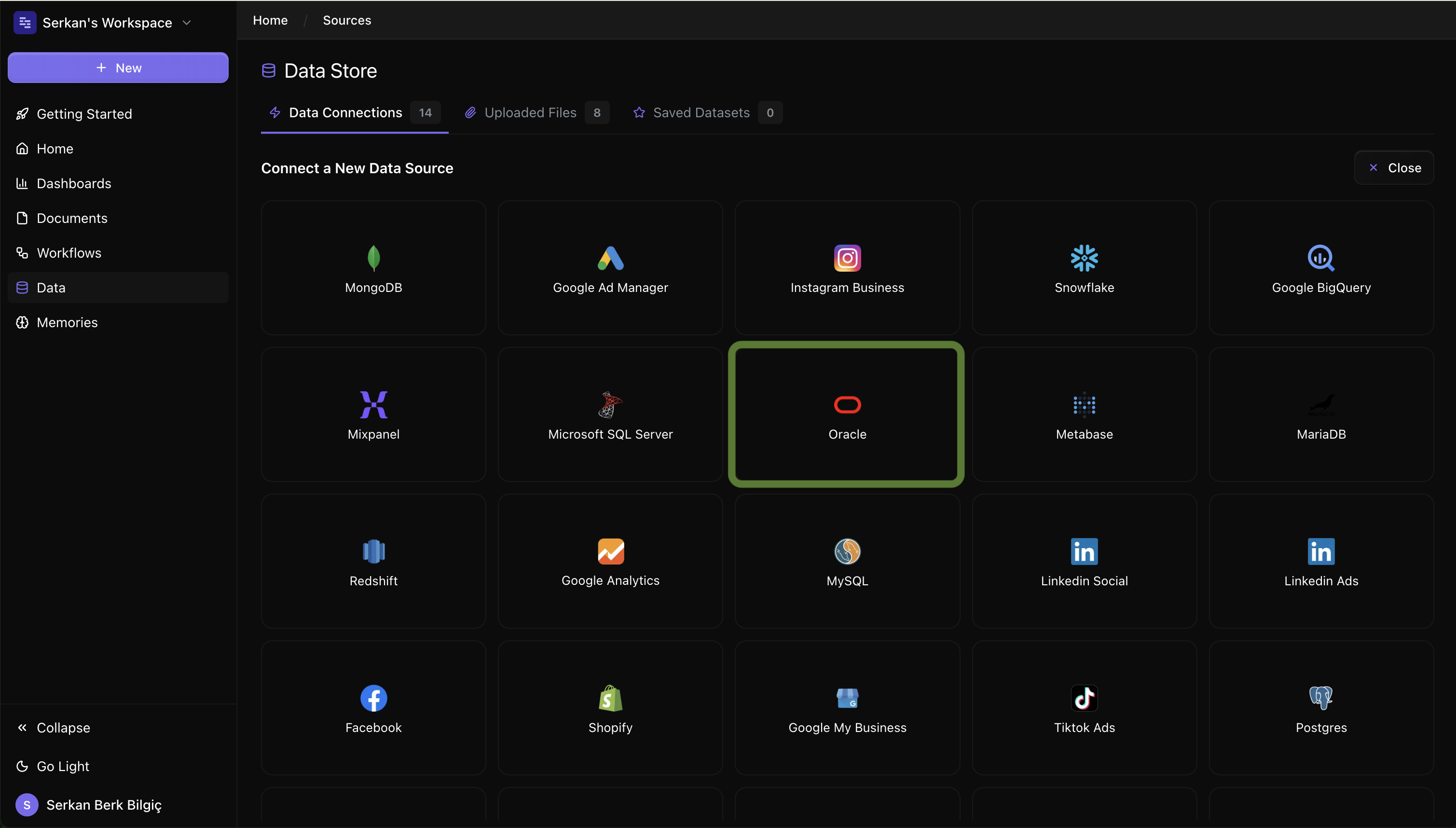
Task: Click the New button
Action: pos(118,68)
